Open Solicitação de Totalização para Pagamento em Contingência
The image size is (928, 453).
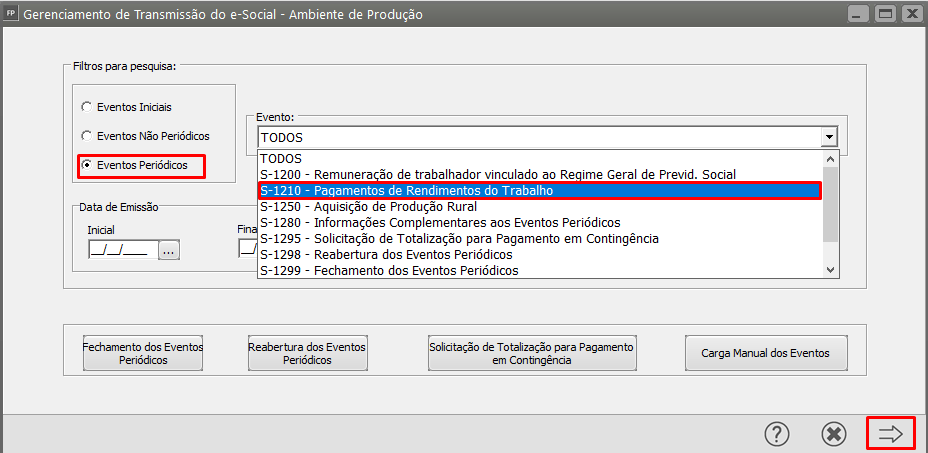coord(532,353)
